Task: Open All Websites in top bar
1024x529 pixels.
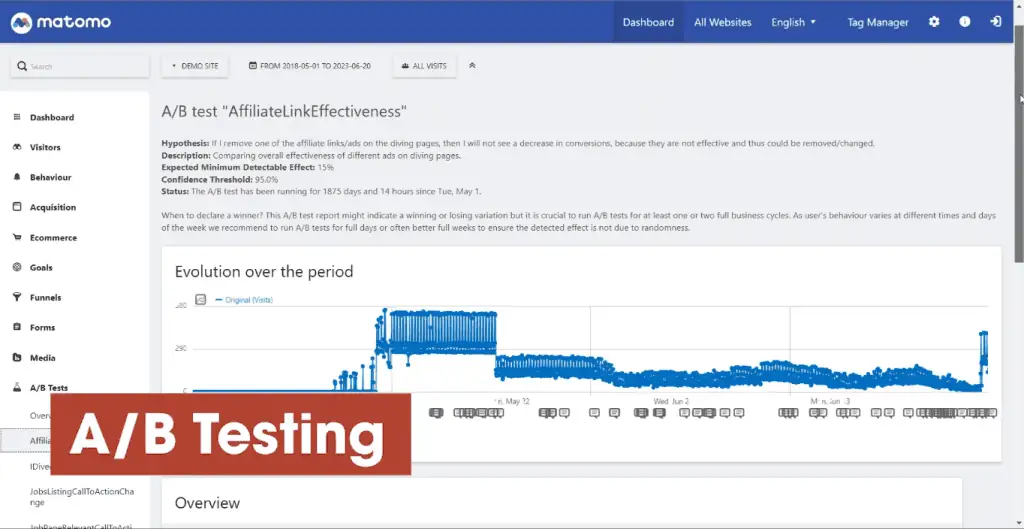Action: (722, 22)
